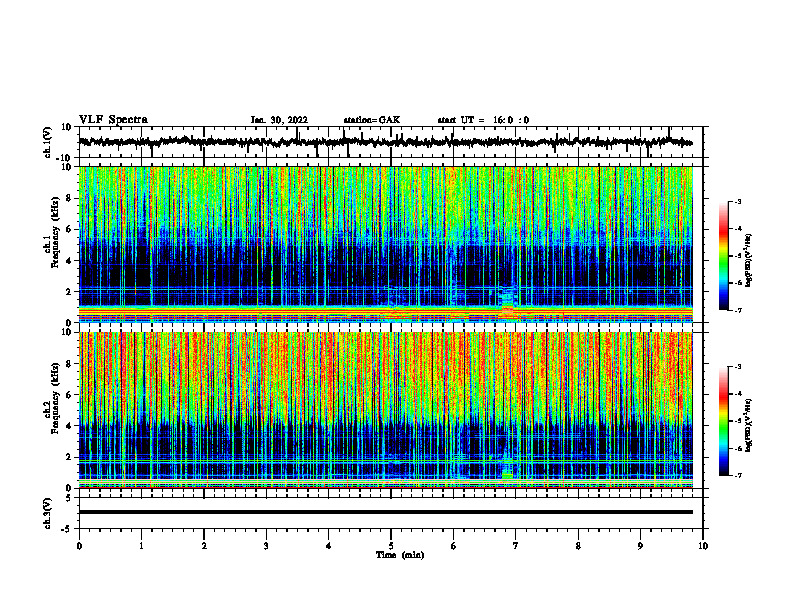Click ch.1 frequency axis tick "2"
Screen dimensions: 792x612
[69, 292]
